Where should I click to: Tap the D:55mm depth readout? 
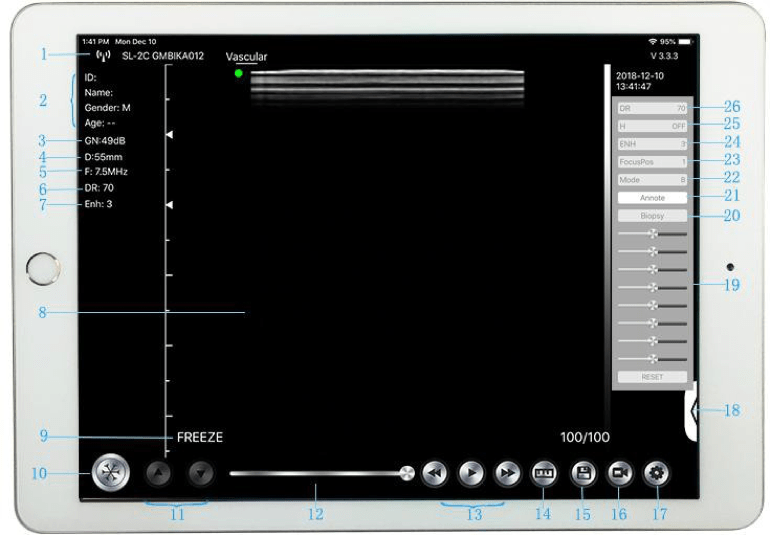click(x=103, y=157)
